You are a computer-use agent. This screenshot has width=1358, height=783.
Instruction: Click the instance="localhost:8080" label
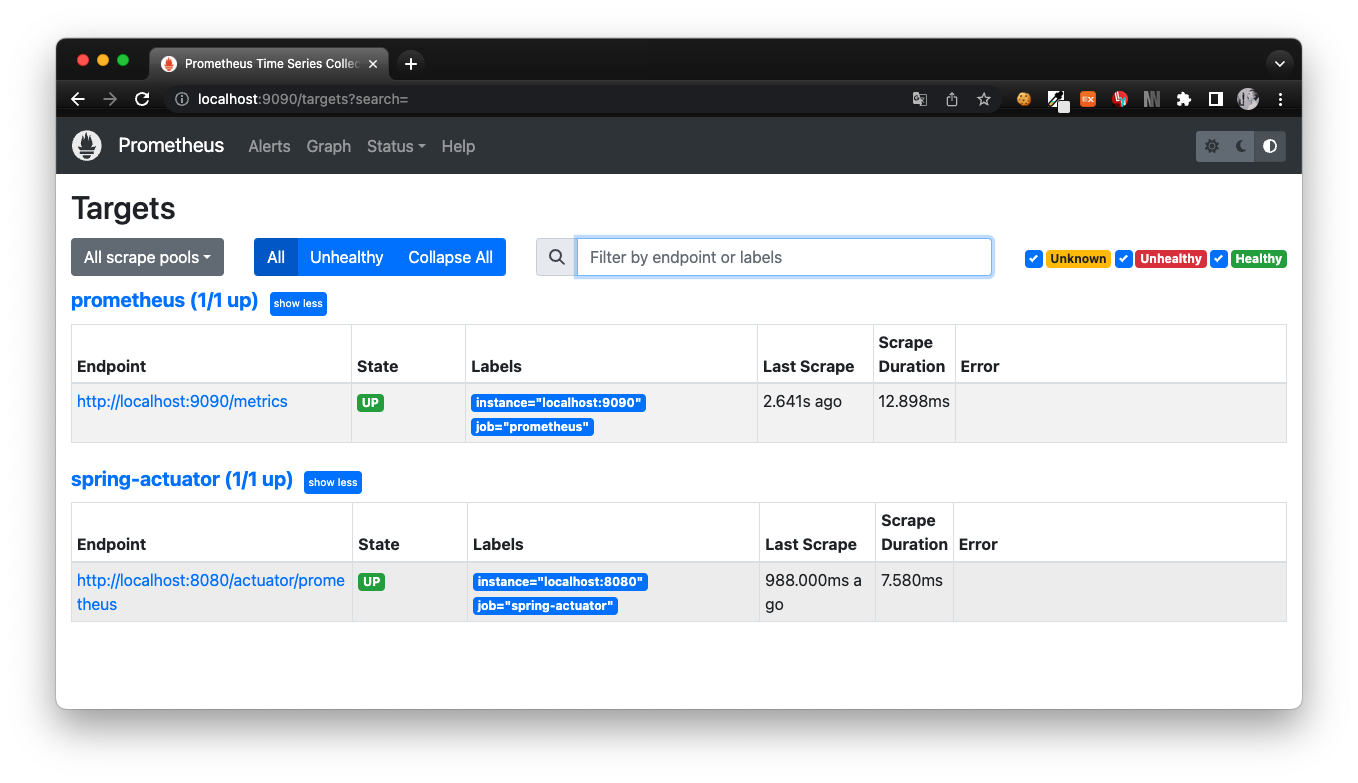pos(560,582)
